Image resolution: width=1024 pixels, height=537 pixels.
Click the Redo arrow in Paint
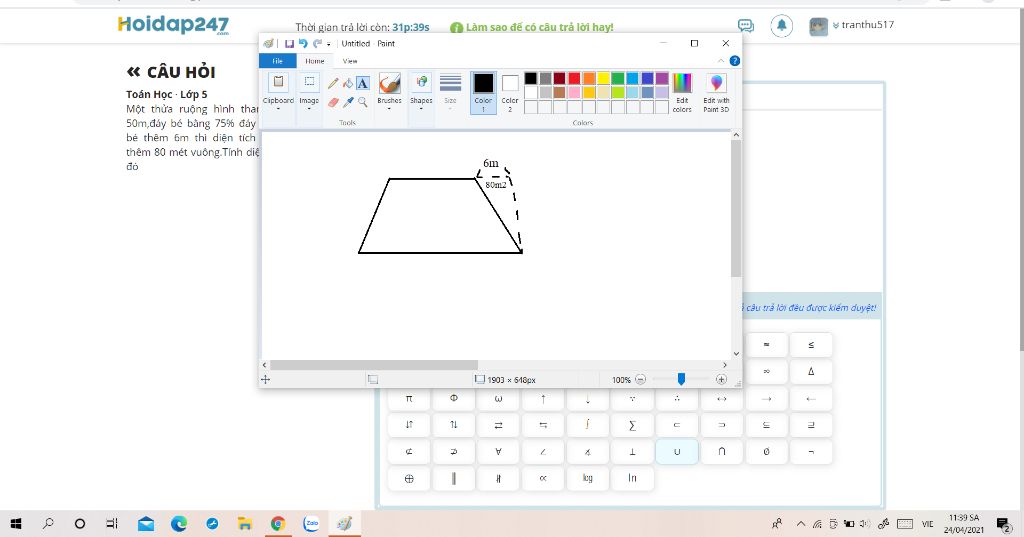(x=317, y=44)
